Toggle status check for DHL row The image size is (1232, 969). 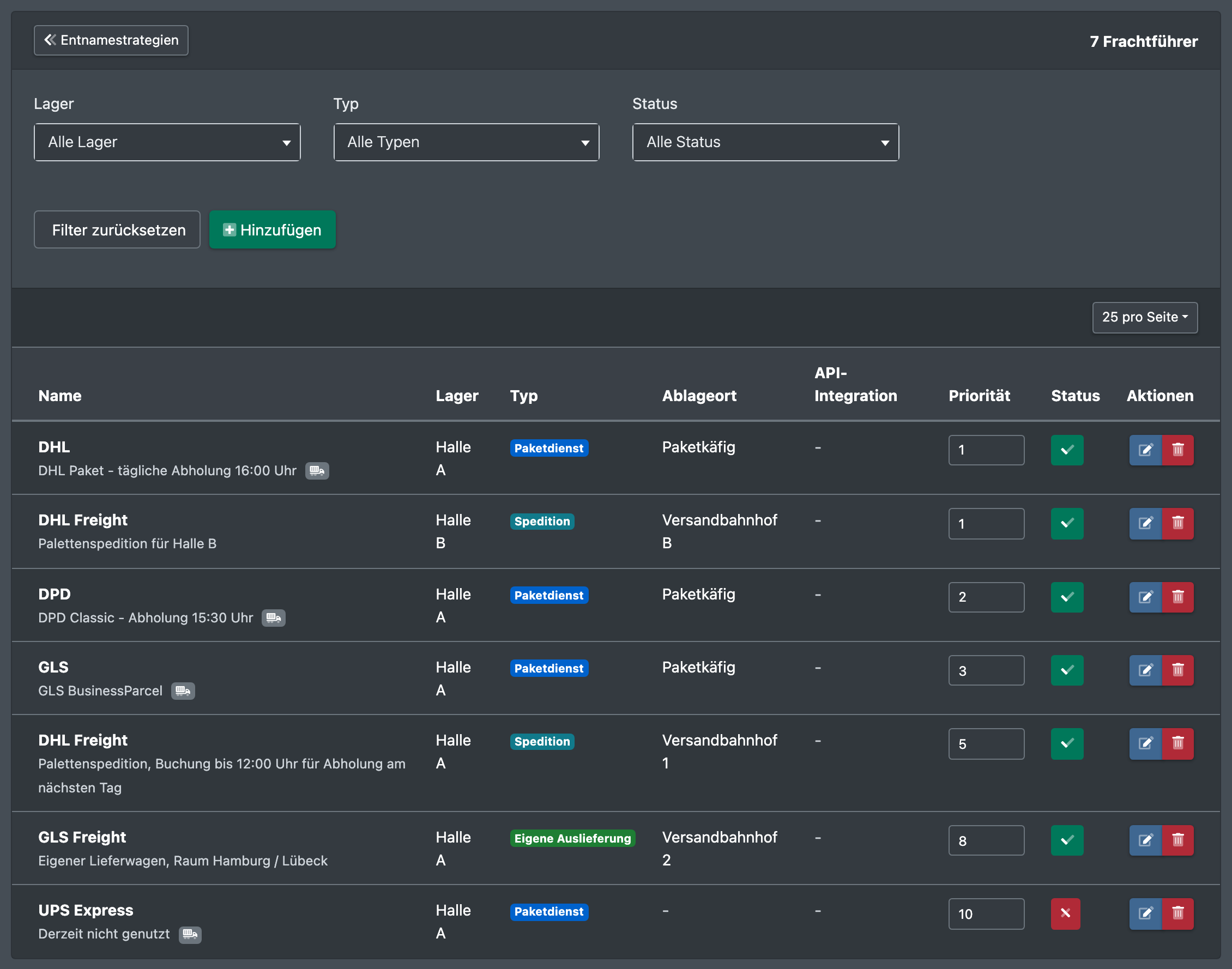tap(1067, 450)
